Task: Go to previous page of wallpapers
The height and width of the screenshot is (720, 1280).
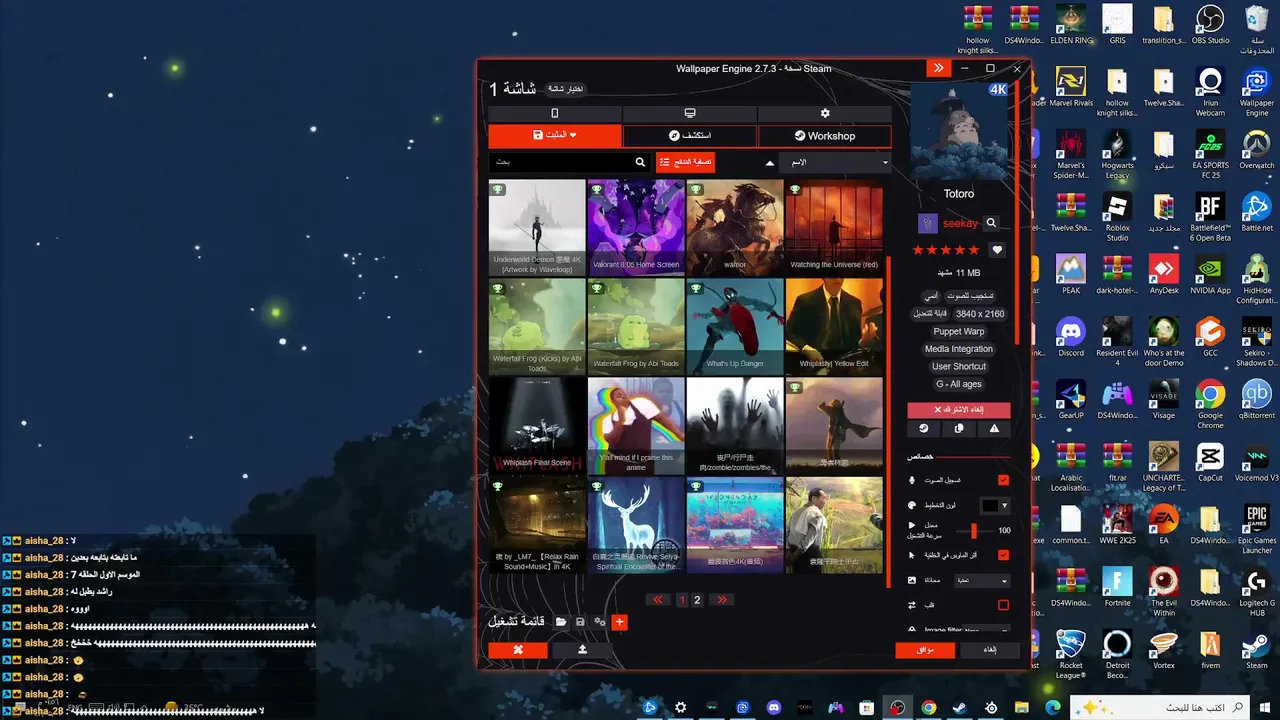Action: pos(657,600)
